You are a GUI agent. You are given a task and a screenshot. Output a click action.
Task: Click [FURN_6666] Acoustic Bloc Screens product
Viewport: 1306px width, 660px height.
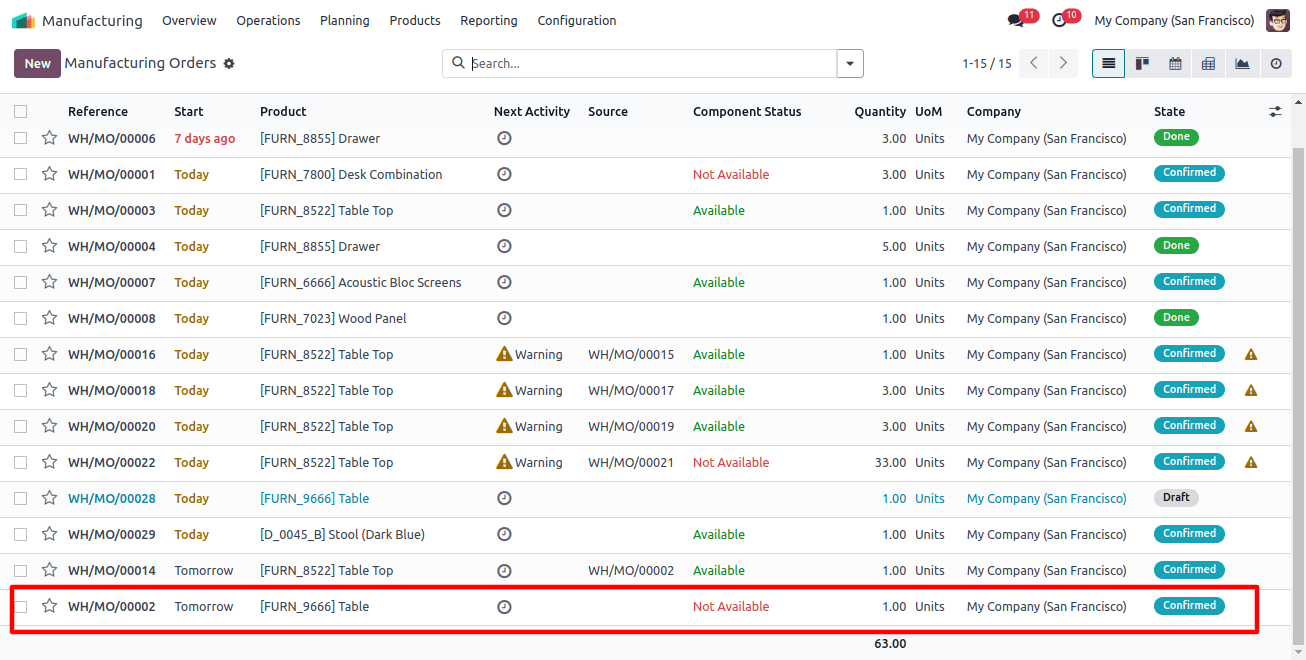(361, 282)
